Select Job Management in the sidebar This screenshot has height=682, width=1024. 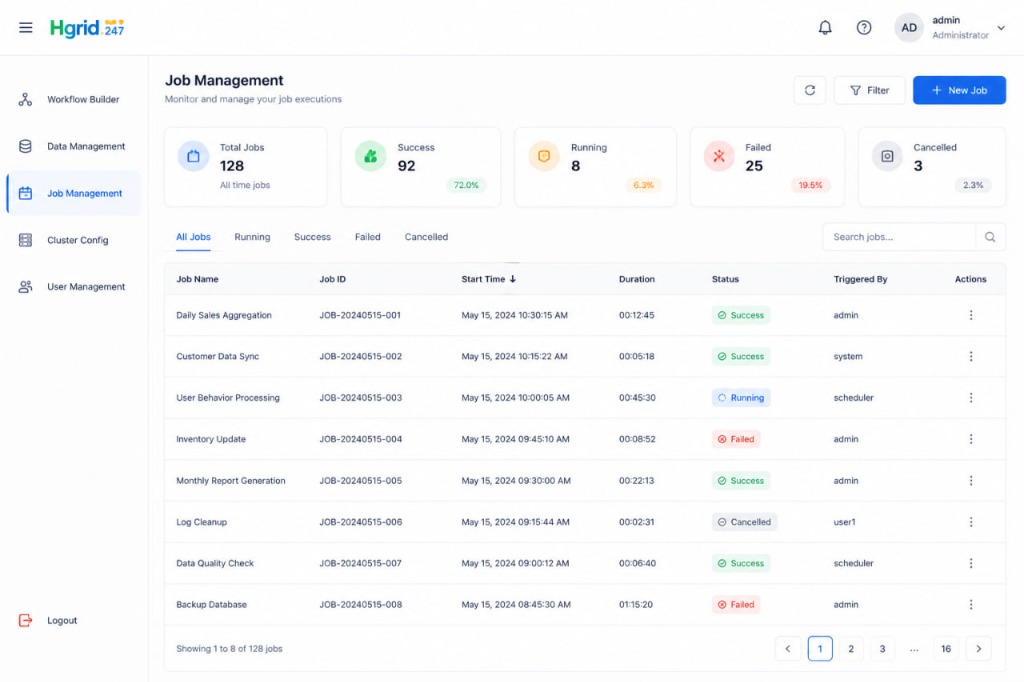click(73, 193)
